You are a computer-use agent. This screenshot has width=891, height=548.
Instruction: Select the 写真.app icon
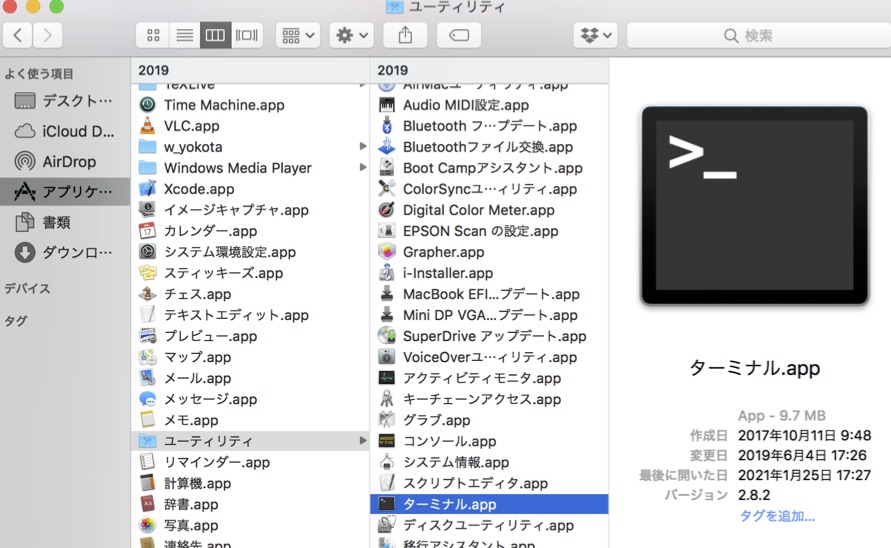point(147,525)
